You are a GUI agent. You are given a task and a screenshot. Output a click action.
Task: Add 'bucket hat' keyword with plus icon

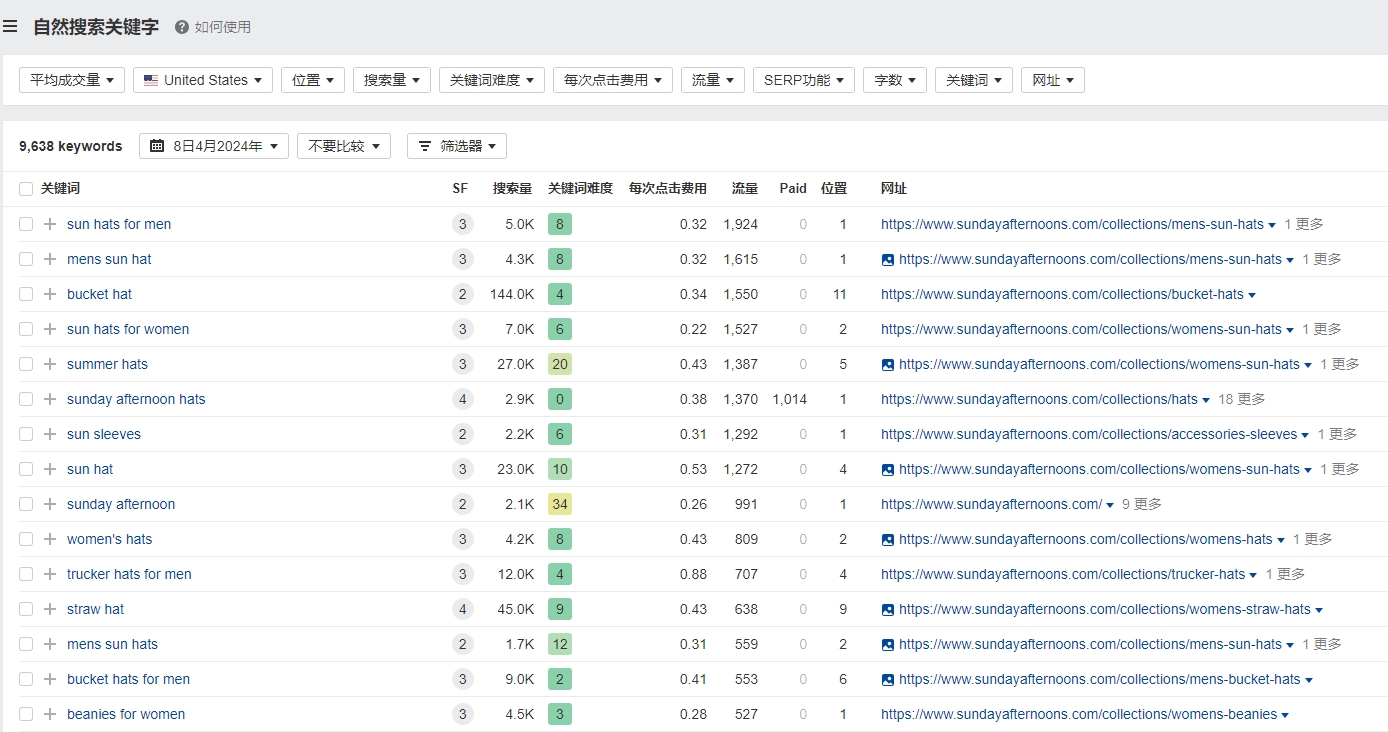[x=50, y=294]
